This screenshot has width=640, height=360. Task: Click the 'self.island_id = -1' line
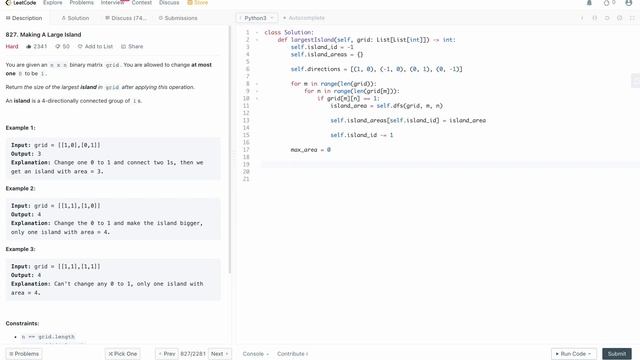coord(322,47)
